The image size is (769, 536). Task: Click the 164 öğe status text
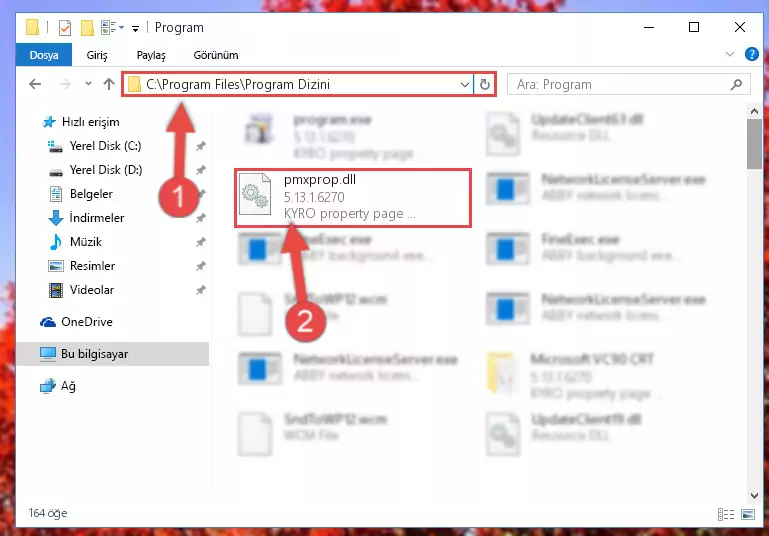point(48,513)
